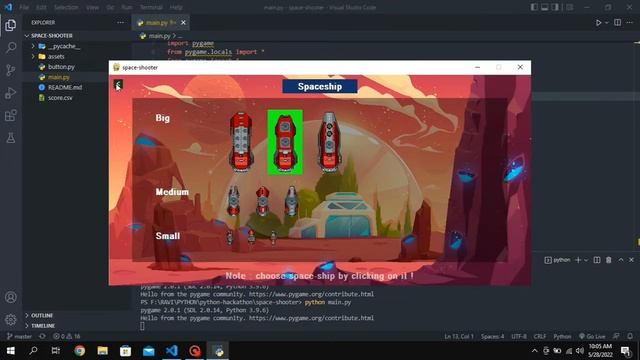Toggle the primary sidebar layout icon
Viewport: 640px width, 360px height.
tap(534, 7)
